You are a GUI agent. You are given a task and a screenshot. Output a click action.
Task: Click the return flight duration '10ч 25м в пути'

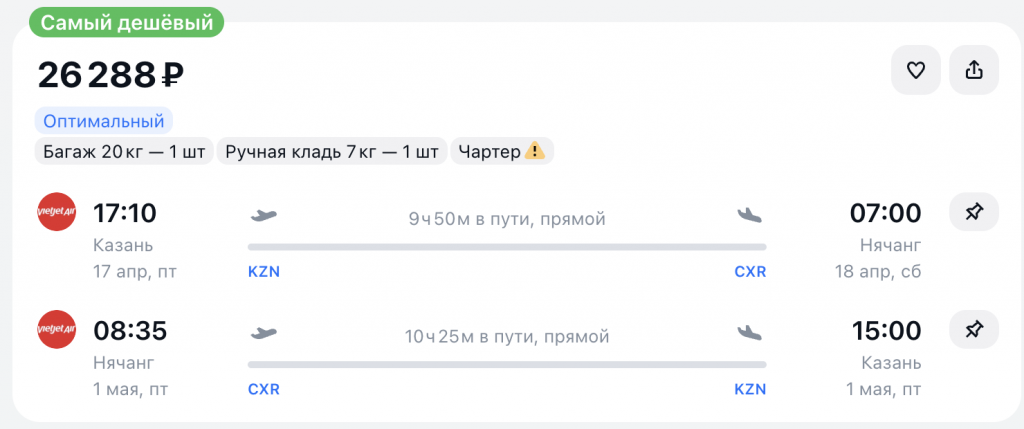click(506, 336)
